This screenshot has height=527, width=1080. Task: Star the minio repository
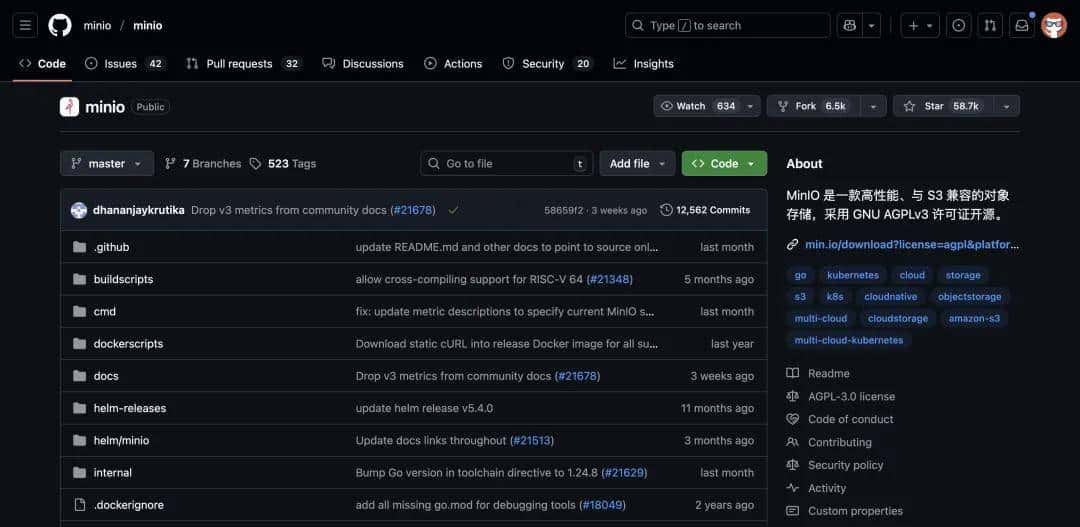[x=944, y=106]
